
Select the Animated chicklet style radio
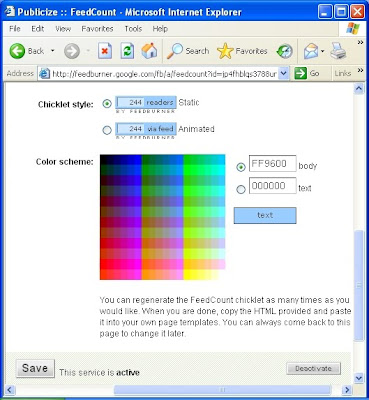click(x=107, y=130)
